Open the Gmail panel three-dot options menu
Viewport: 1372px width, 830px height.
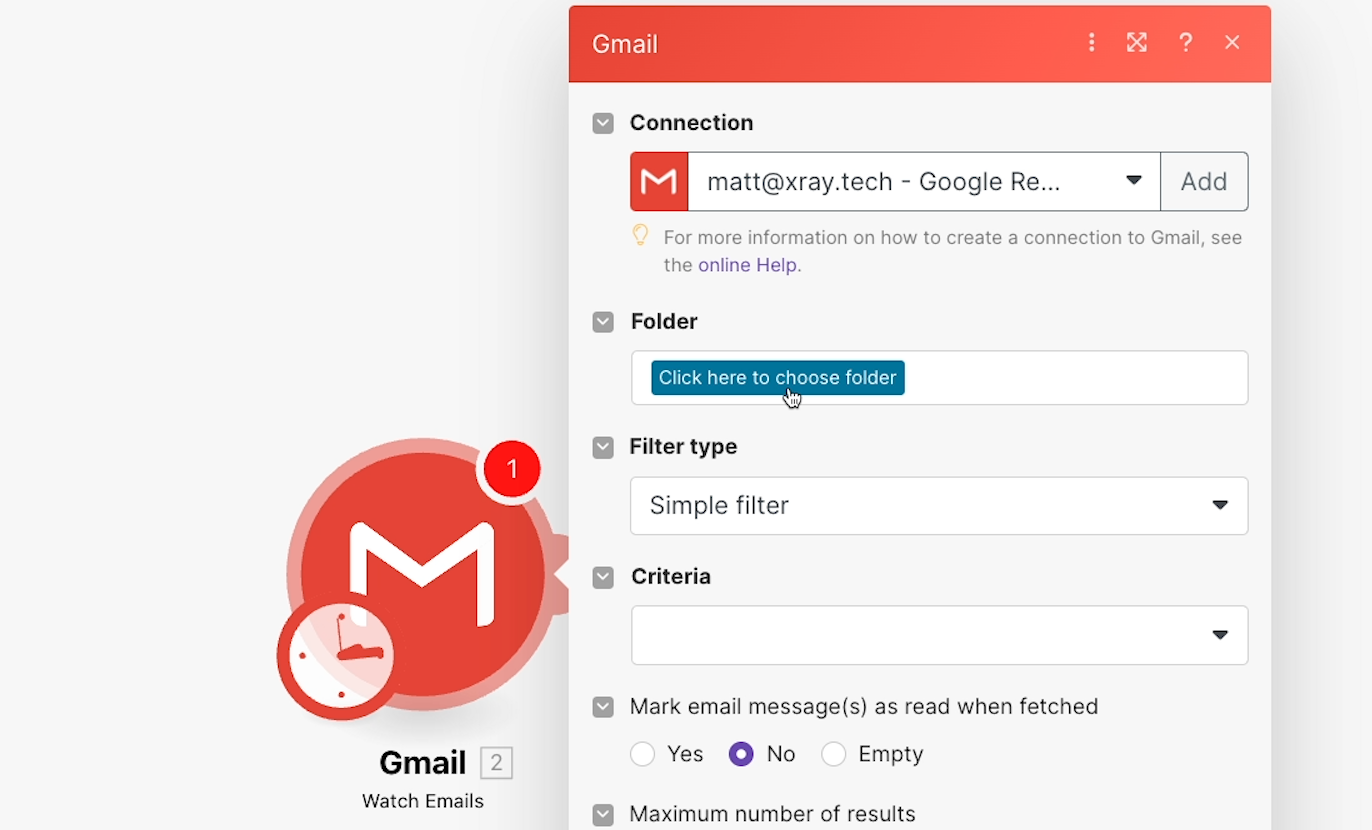click(x=1091, y=43)
